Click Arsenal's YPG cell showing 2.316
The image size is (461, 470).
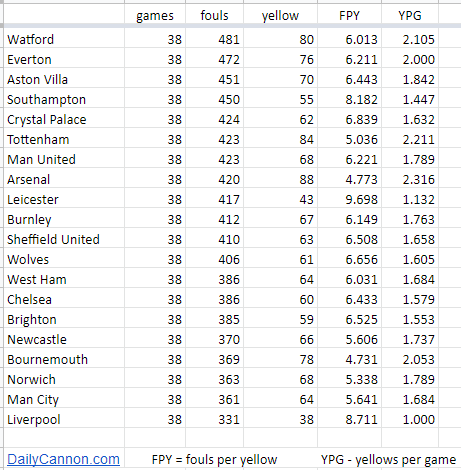[410, 179]
